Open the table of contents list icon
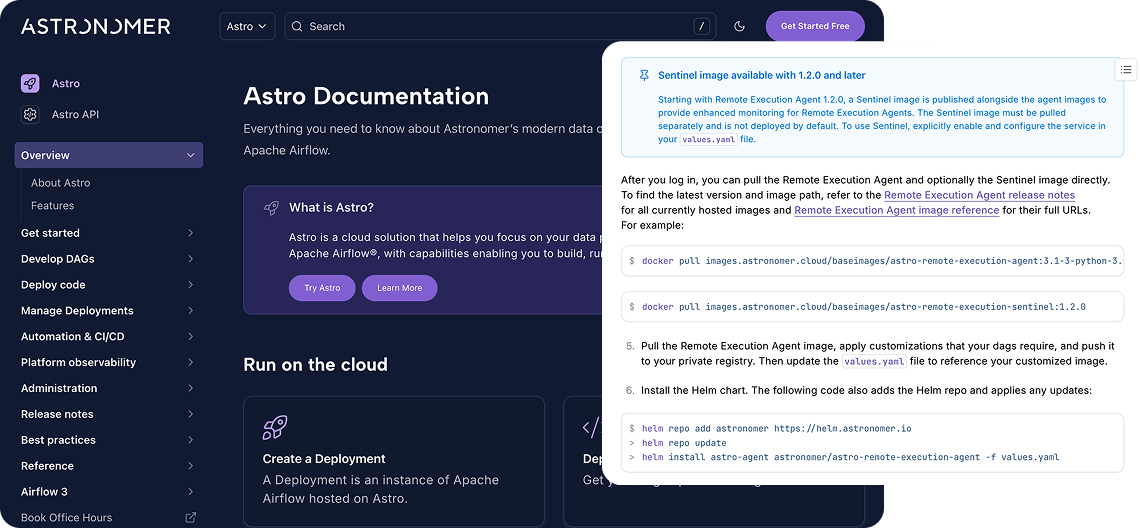The image size is (1140, 528). point(1126,69)
